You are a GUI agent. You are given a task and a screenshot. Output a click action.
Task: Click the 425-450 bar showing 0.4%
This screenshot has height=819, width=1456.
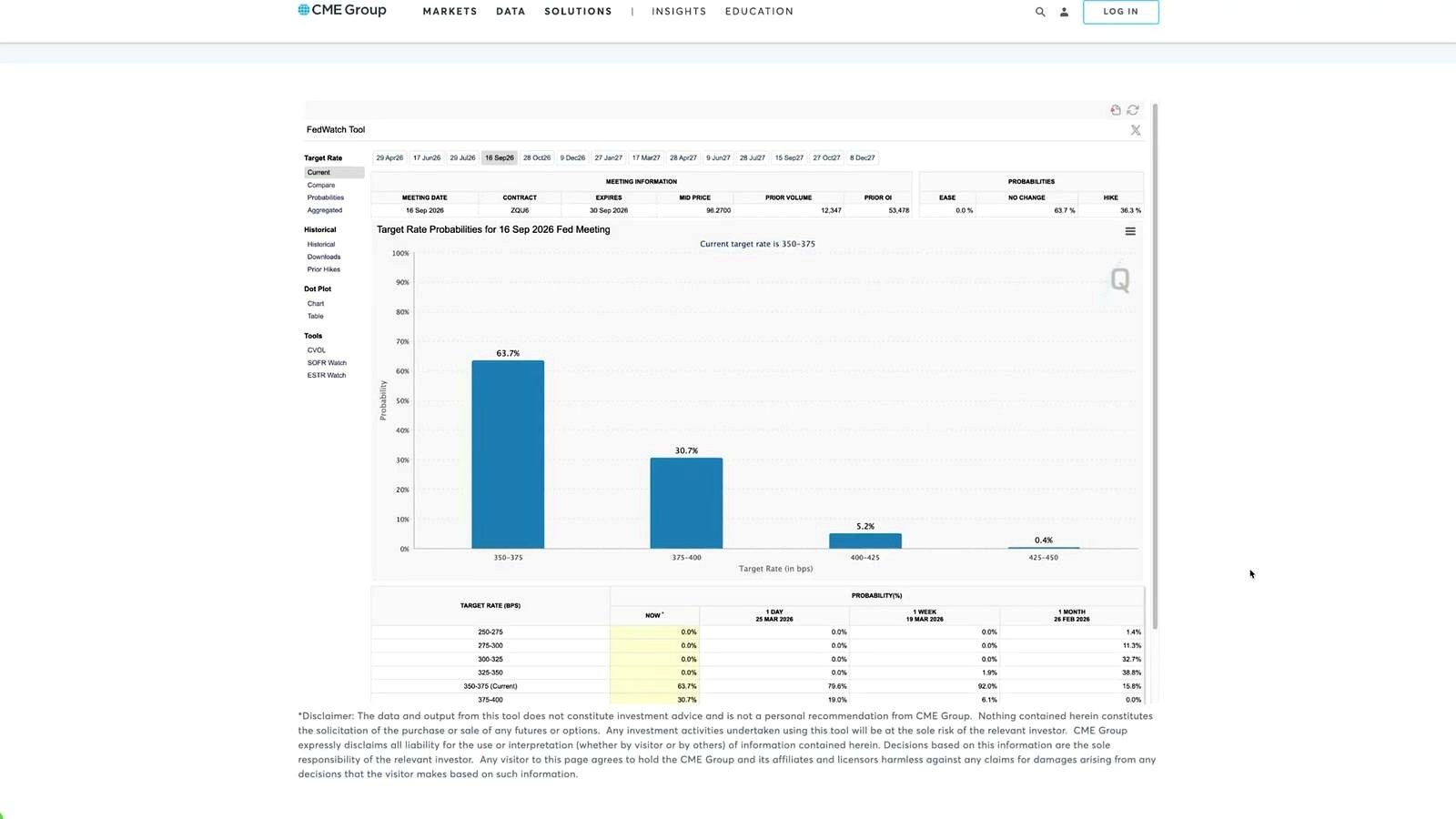click(1044, 548)
